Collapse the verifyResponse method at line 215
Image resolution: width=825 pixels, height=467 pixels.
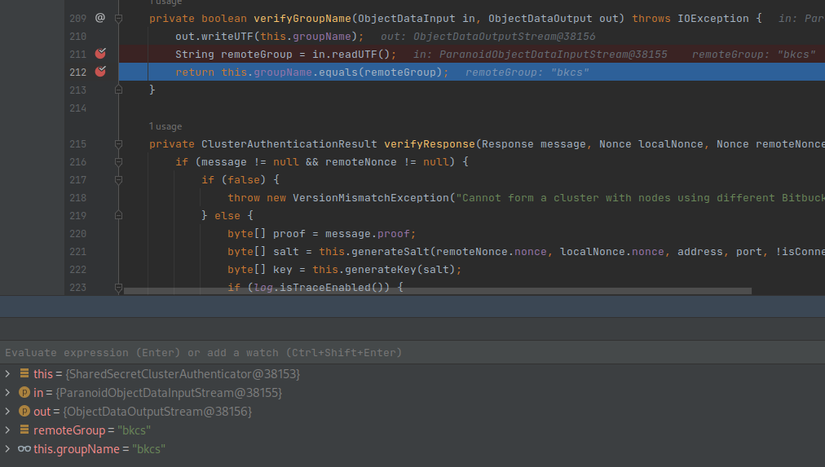[x=119, y=144]
